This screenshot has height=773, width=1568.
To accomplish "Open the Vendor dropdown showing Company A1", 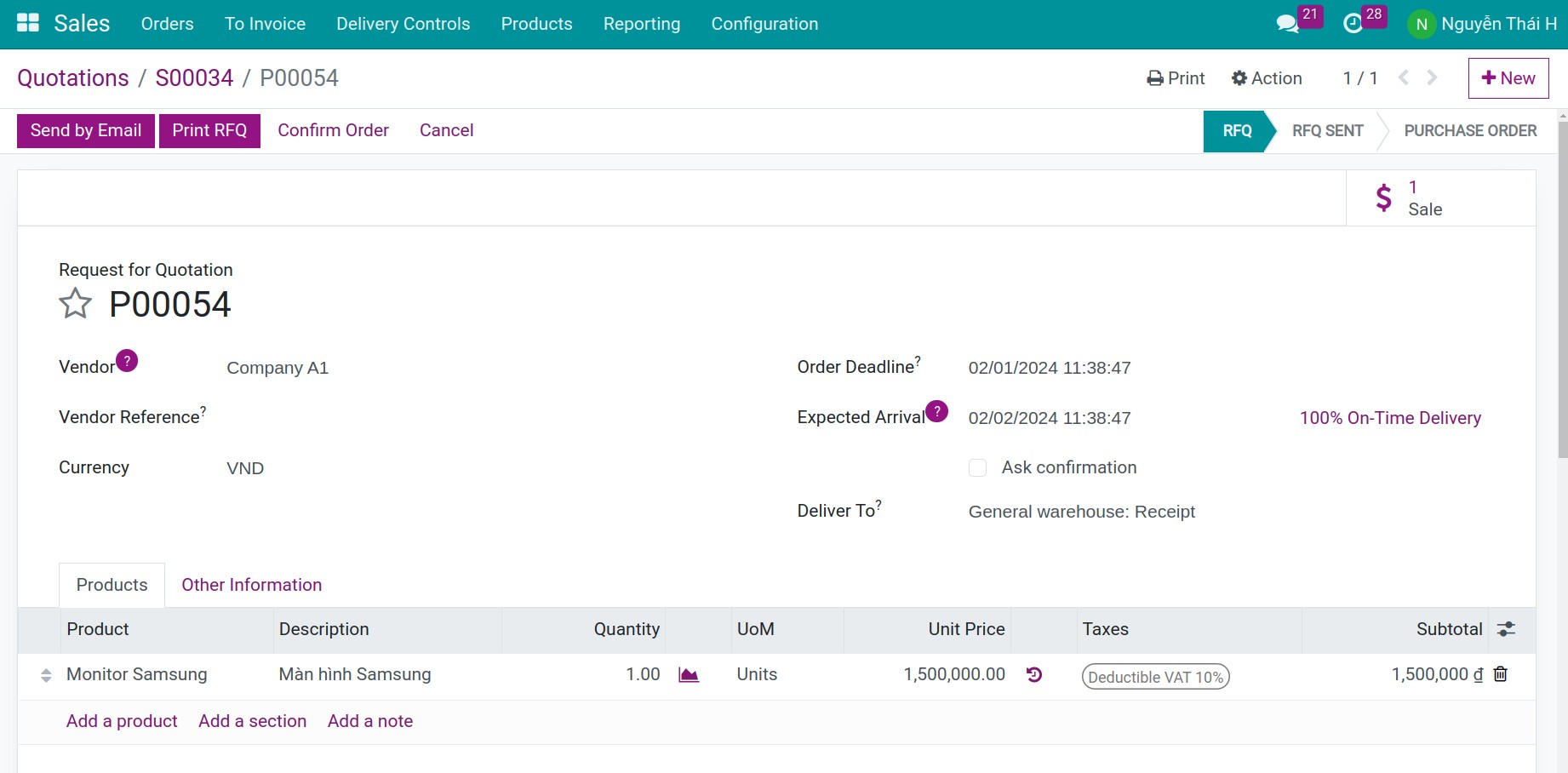I will [278, 367].
